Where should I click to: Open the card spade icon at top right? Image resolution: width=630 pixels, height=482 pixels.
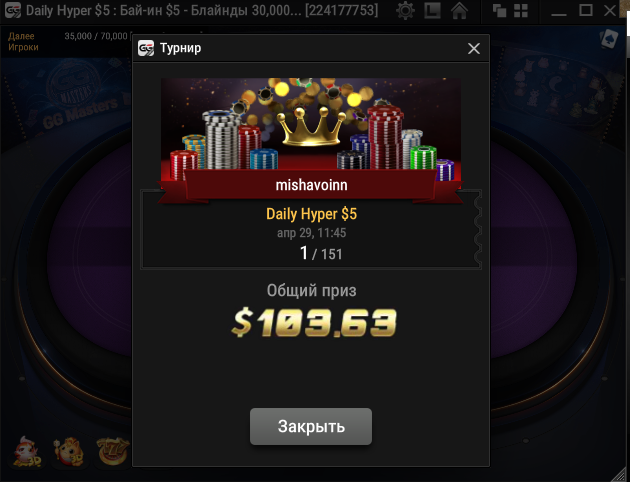[608, 39]
